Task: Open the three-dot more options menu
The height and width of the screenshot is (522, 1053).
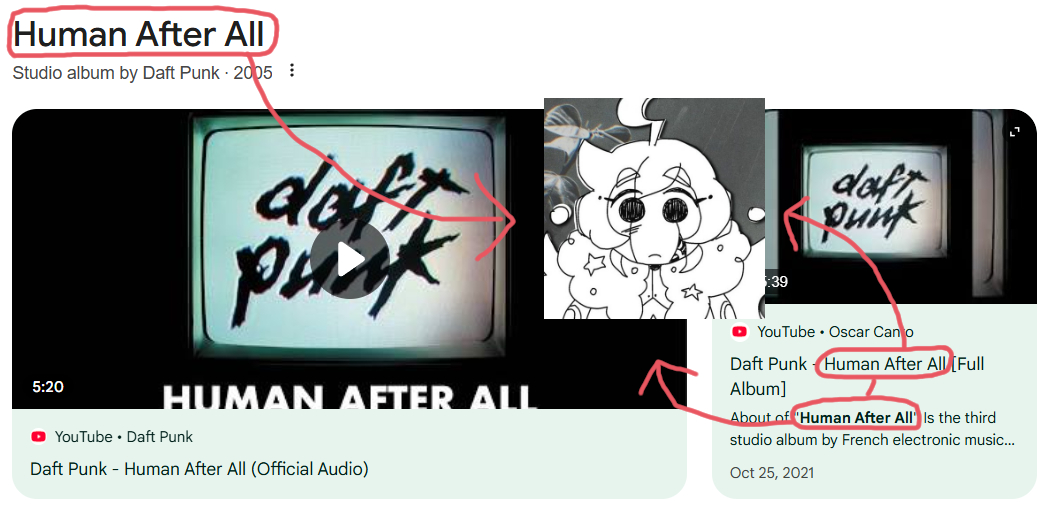Action: click(291, 70)
